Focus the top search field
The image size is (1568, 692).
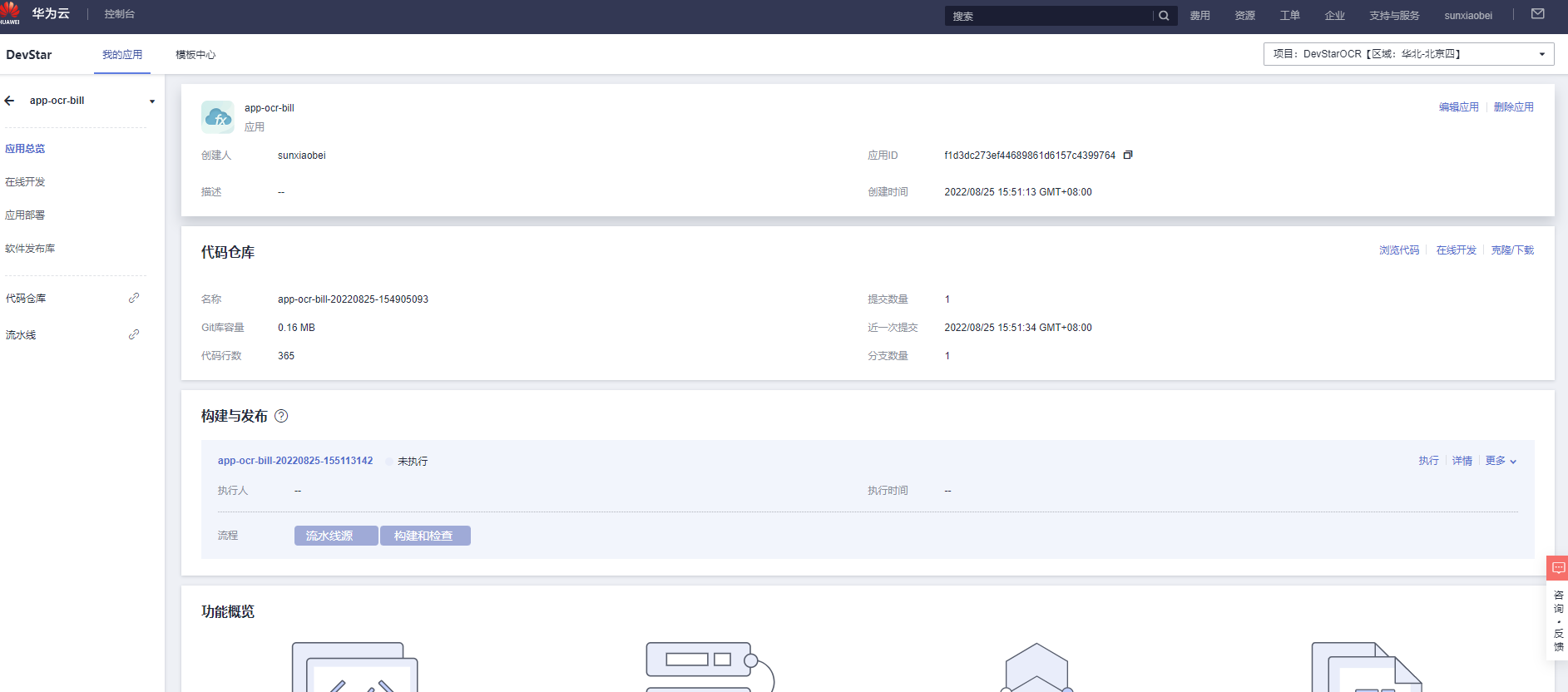click(x=1050, y=16)
